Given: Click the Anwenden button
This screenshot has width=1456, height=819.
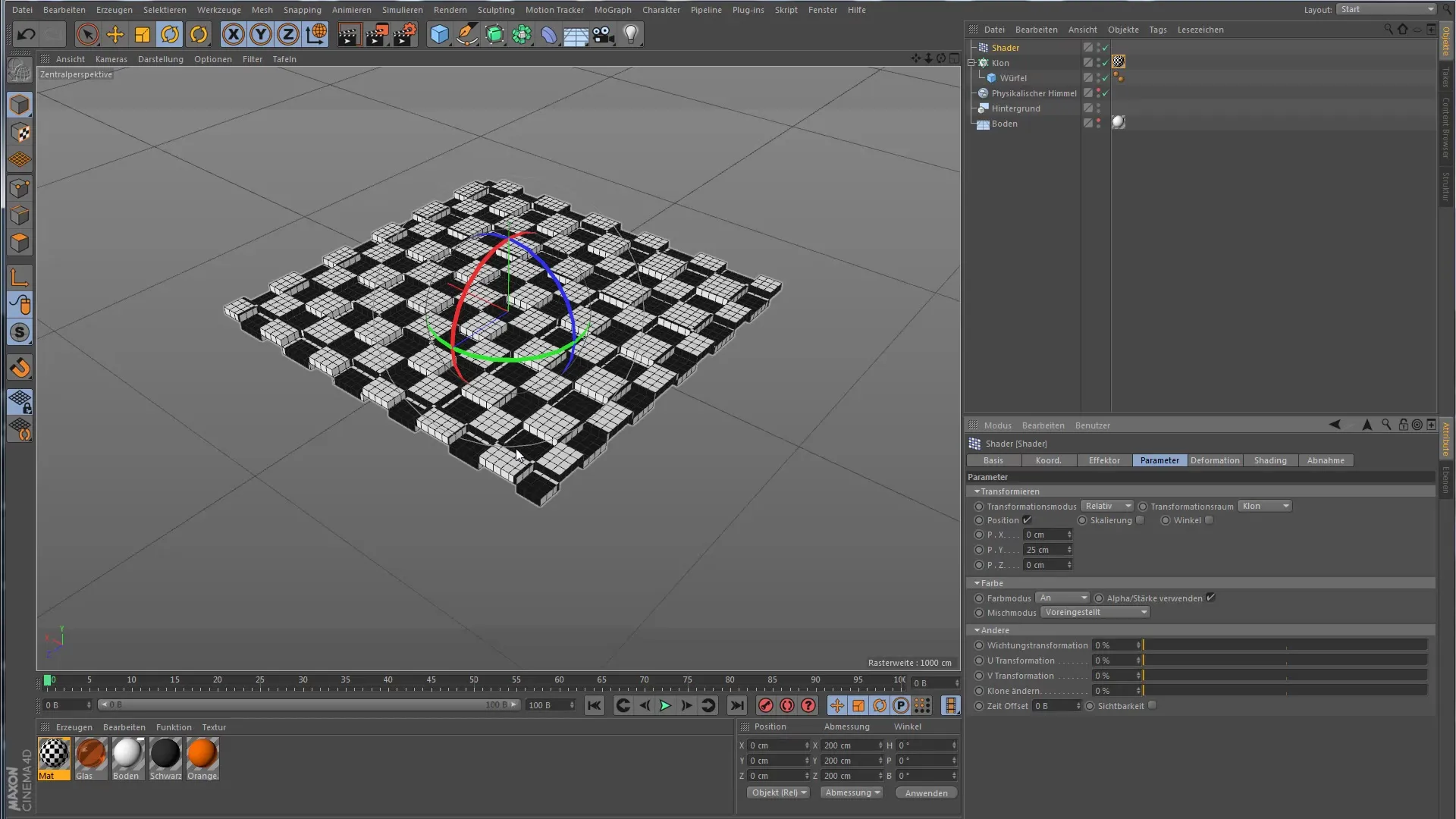Looking at the screenshot, I should click(927, 793).
